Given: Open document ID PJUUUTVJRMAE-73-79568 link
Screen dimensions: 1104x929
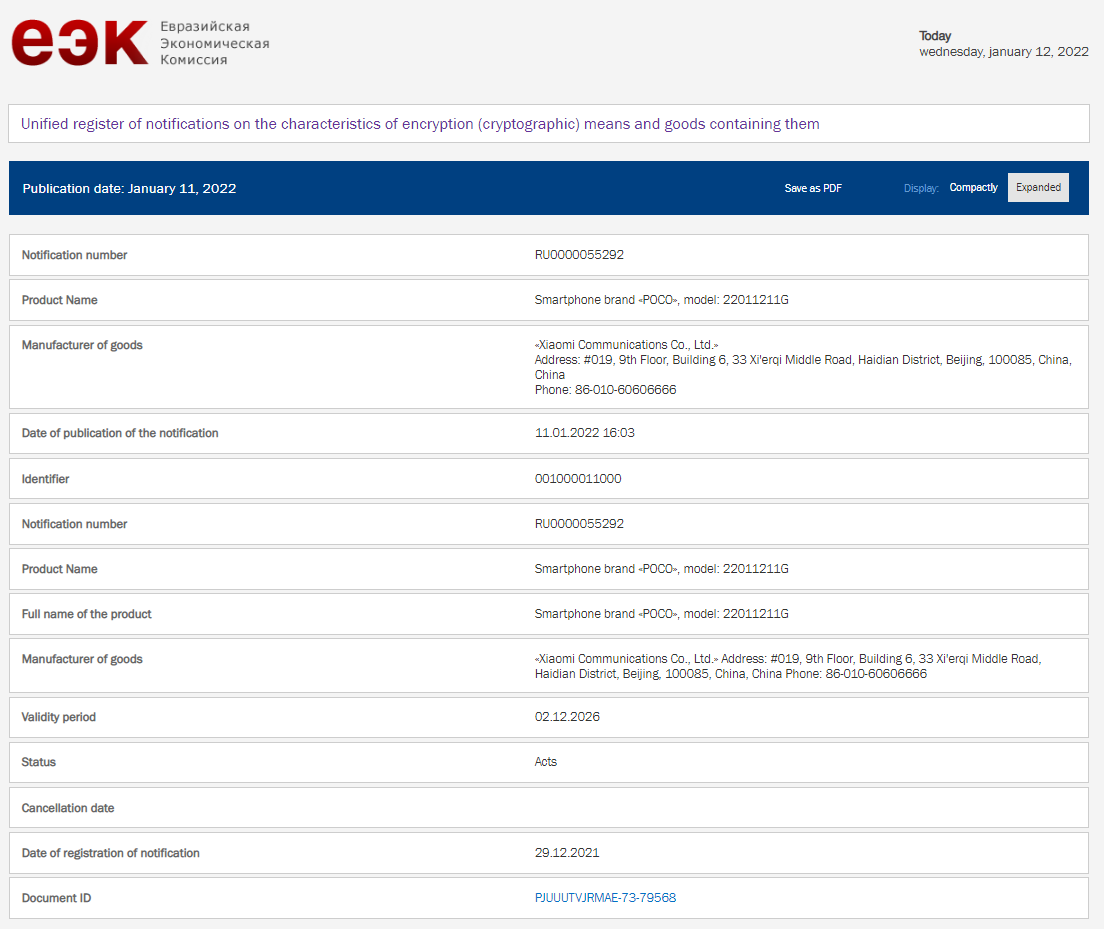Looking at the screenshot, I should point(605,897).
